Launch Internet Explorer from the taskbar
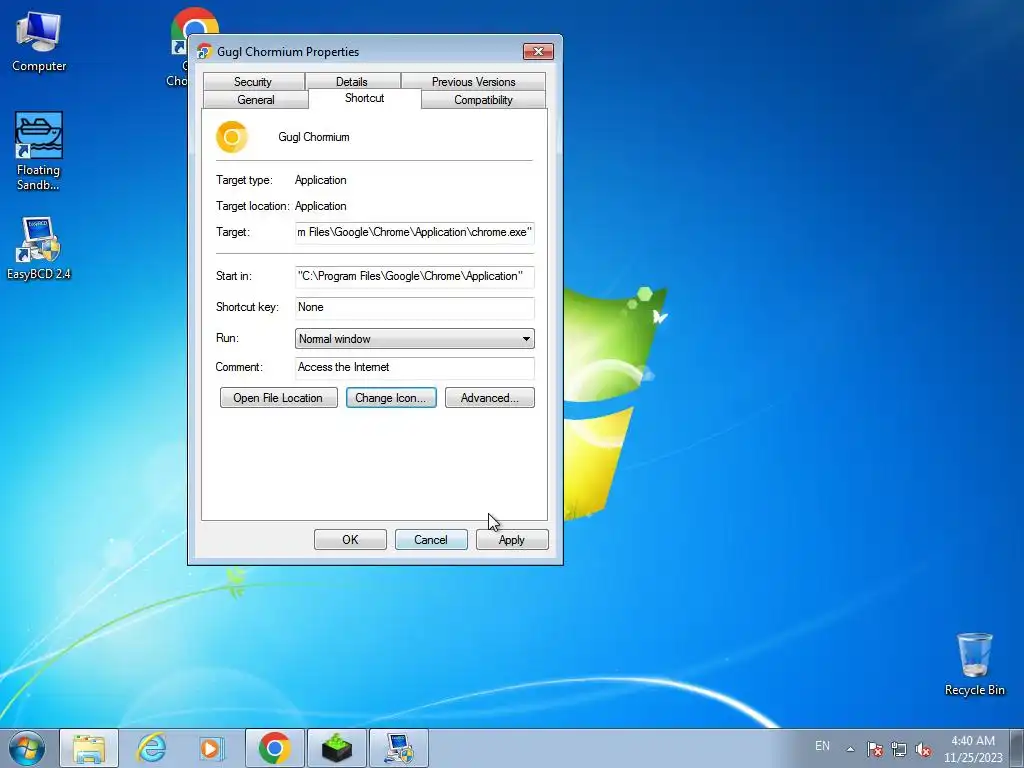The height and width of the screenshot is (768, 1024). point(151,748)
